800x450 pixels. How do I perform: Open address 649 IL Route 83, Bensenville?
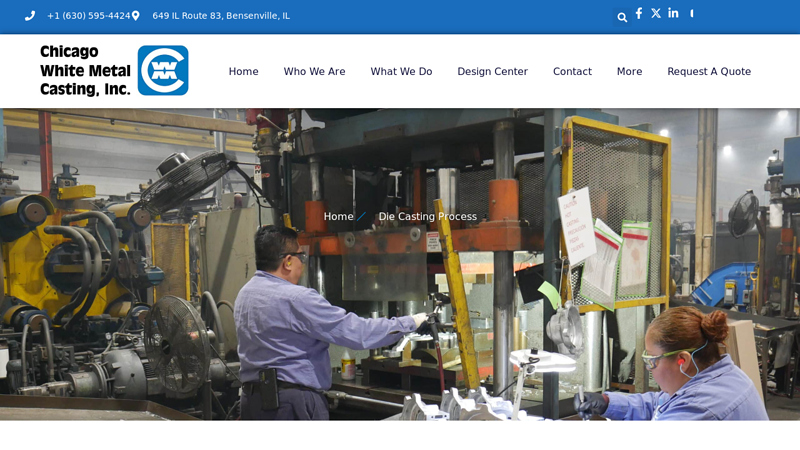pos(221,16)
